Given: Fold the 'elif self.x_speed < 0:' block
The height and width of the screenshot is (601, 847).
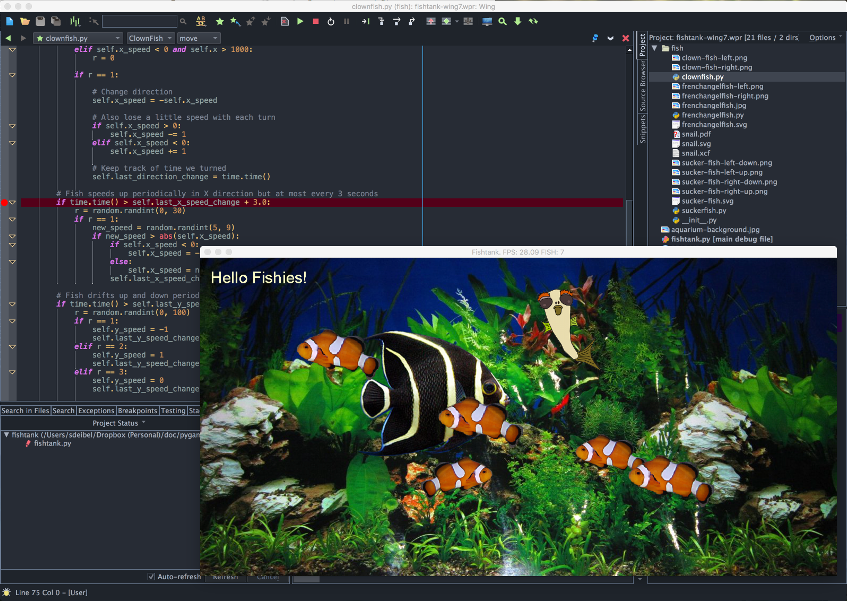Looking at the screenshot, I should [12, 143].
